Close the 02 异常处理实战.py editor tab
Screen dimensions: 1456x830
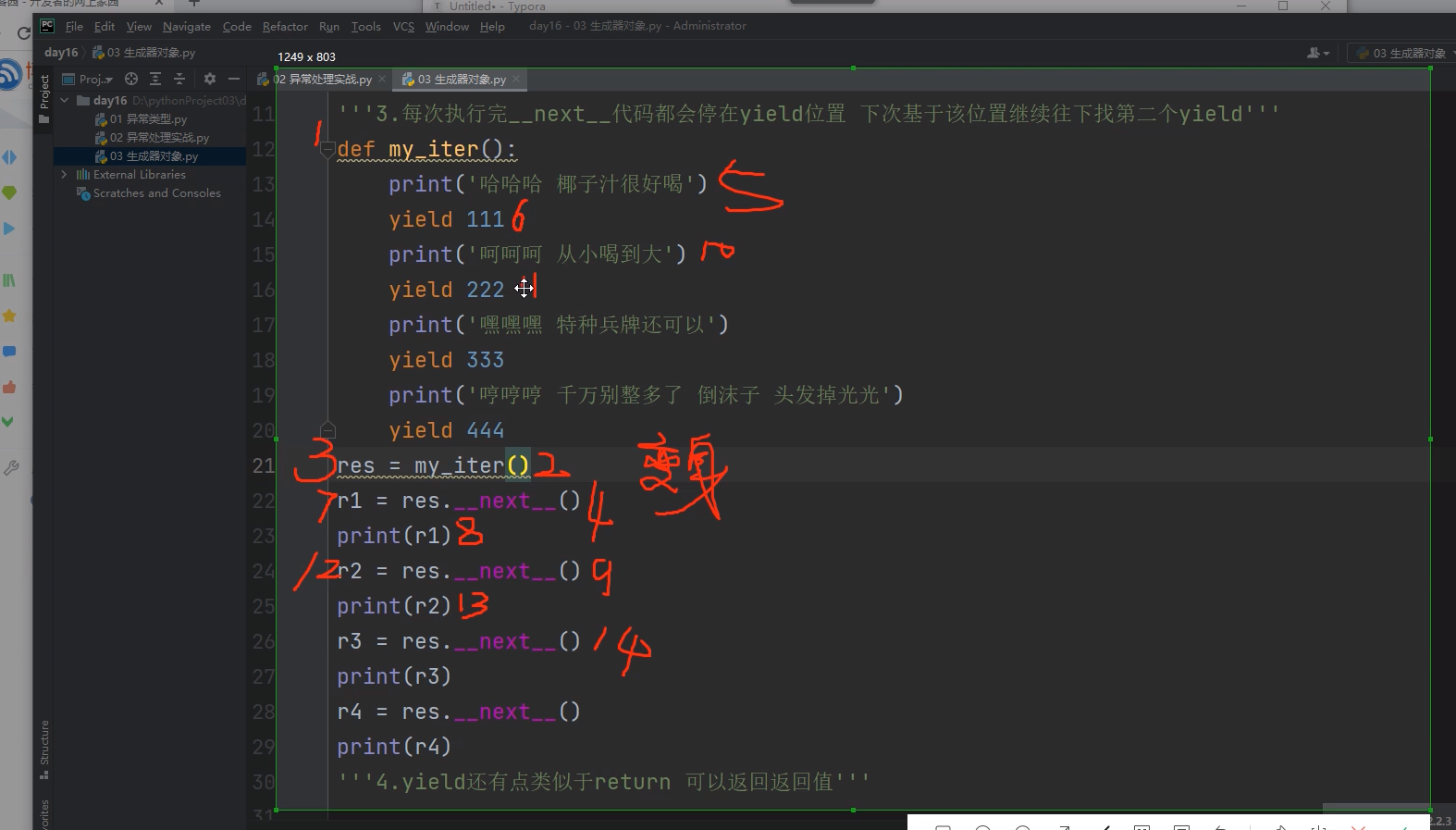(382, 80)
